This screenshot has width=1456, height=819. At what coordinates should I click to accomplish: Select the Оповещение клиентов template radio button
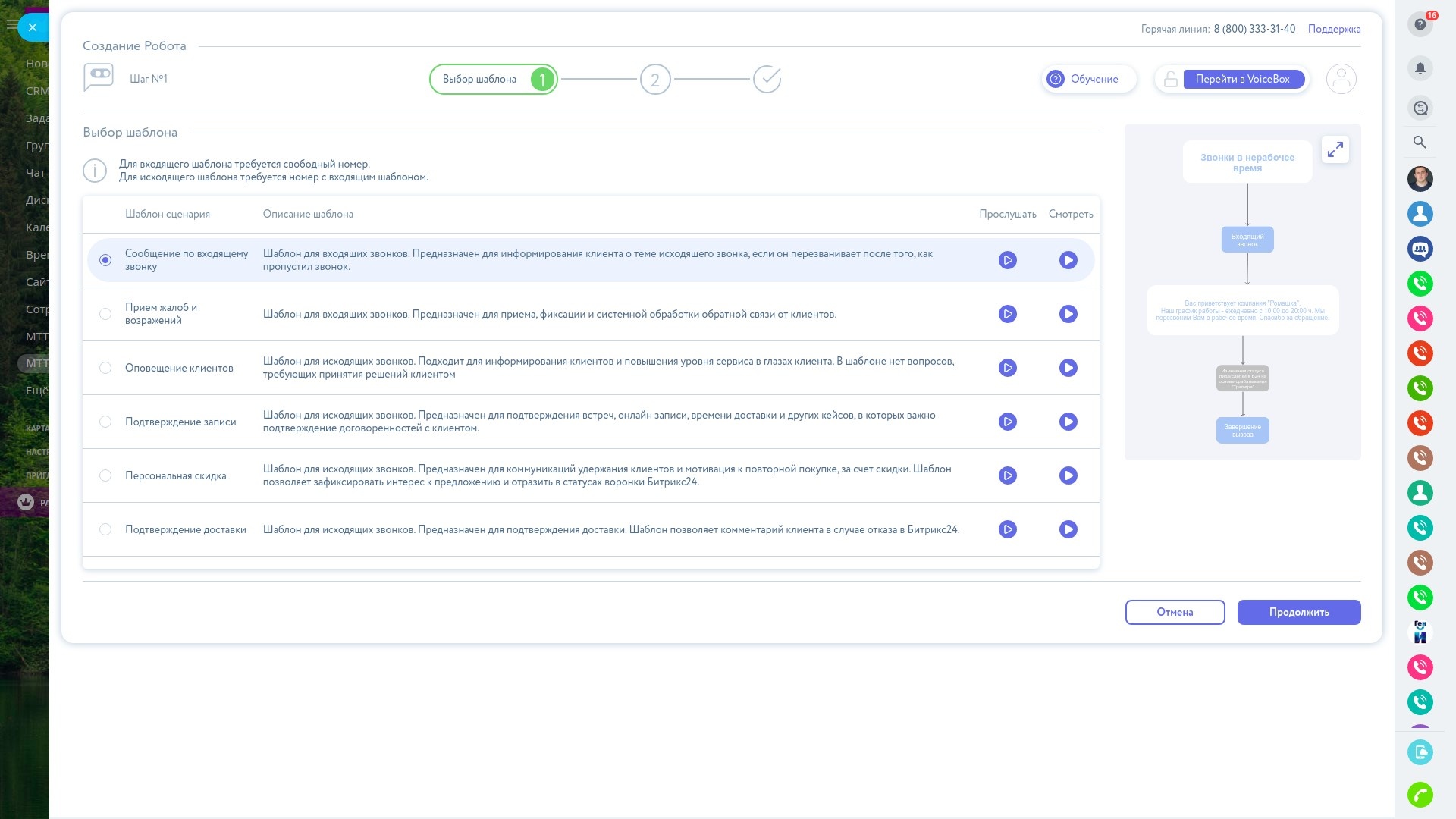coord(105,368)
